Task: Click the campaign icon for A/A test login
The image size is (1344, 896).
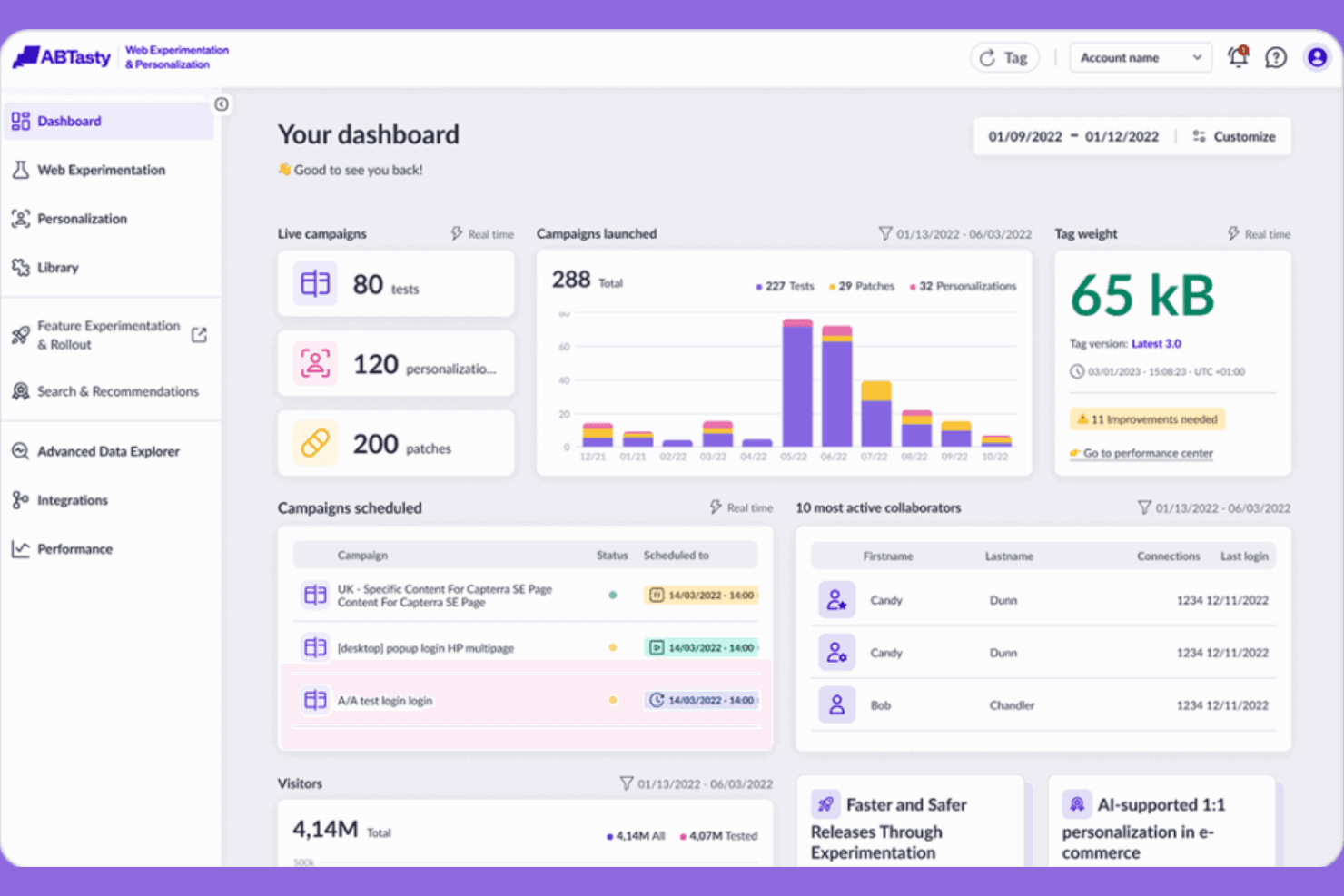Action: (x=315, y=701)
